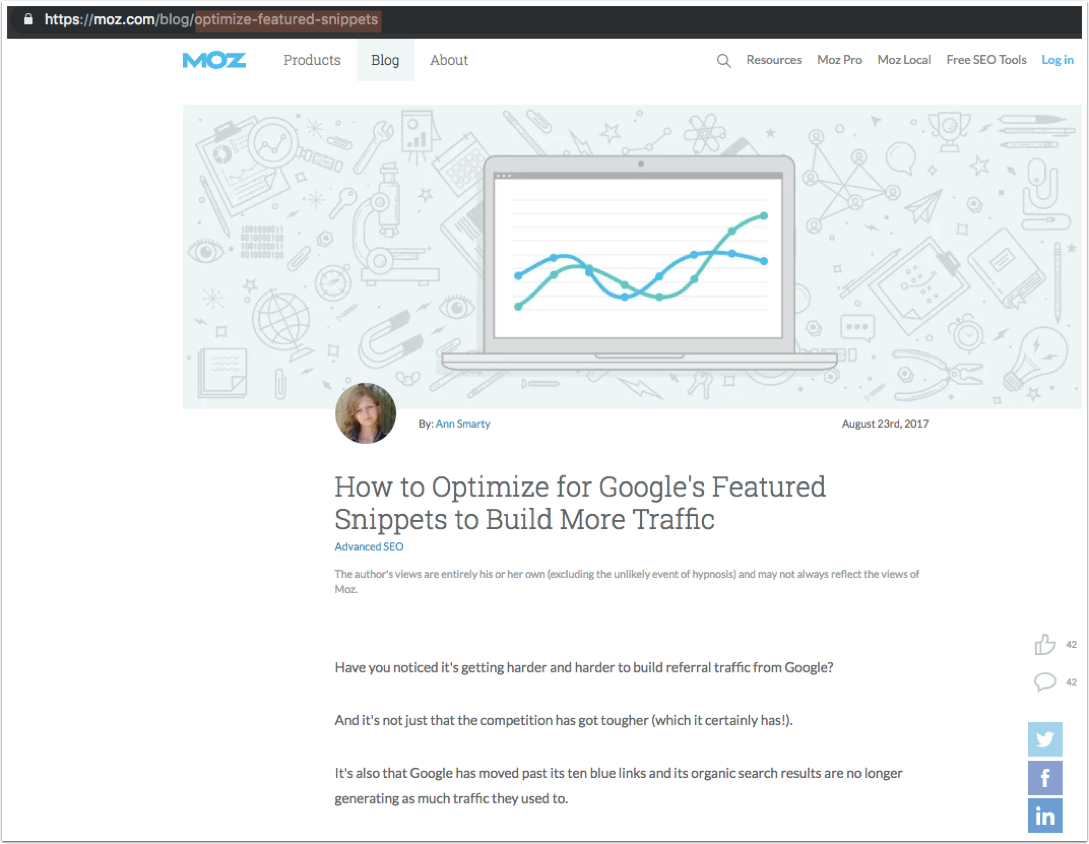Go to Resources link
The height and width of the screenshot is (844, 1089).
[x=774, y=60]
